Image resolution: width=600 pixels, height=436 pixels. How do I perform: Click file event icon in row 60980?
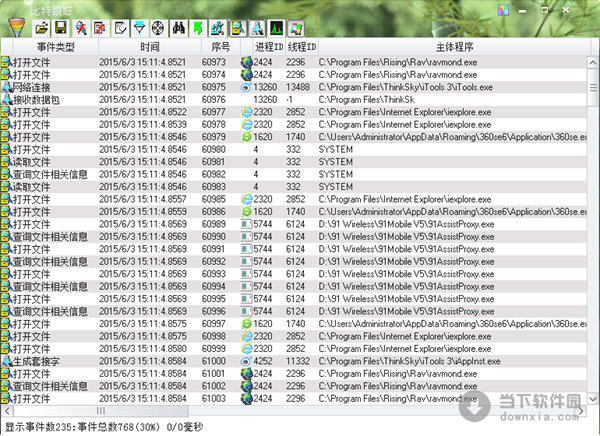(x=7, y=149)
